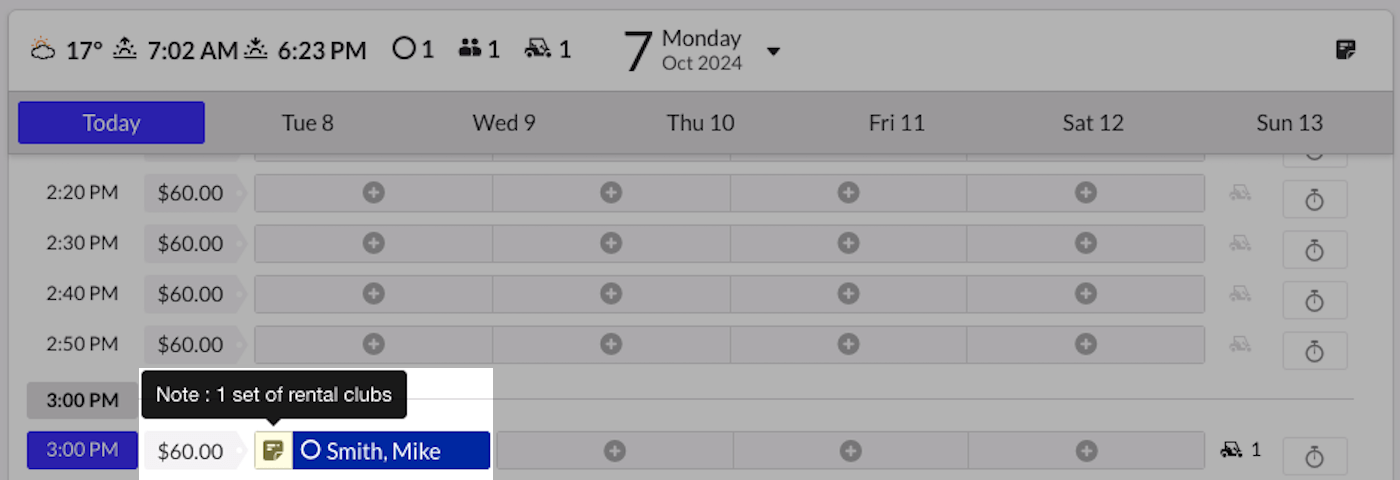
Task: Open the Smith, Mike booking
Action: point(391,451)
